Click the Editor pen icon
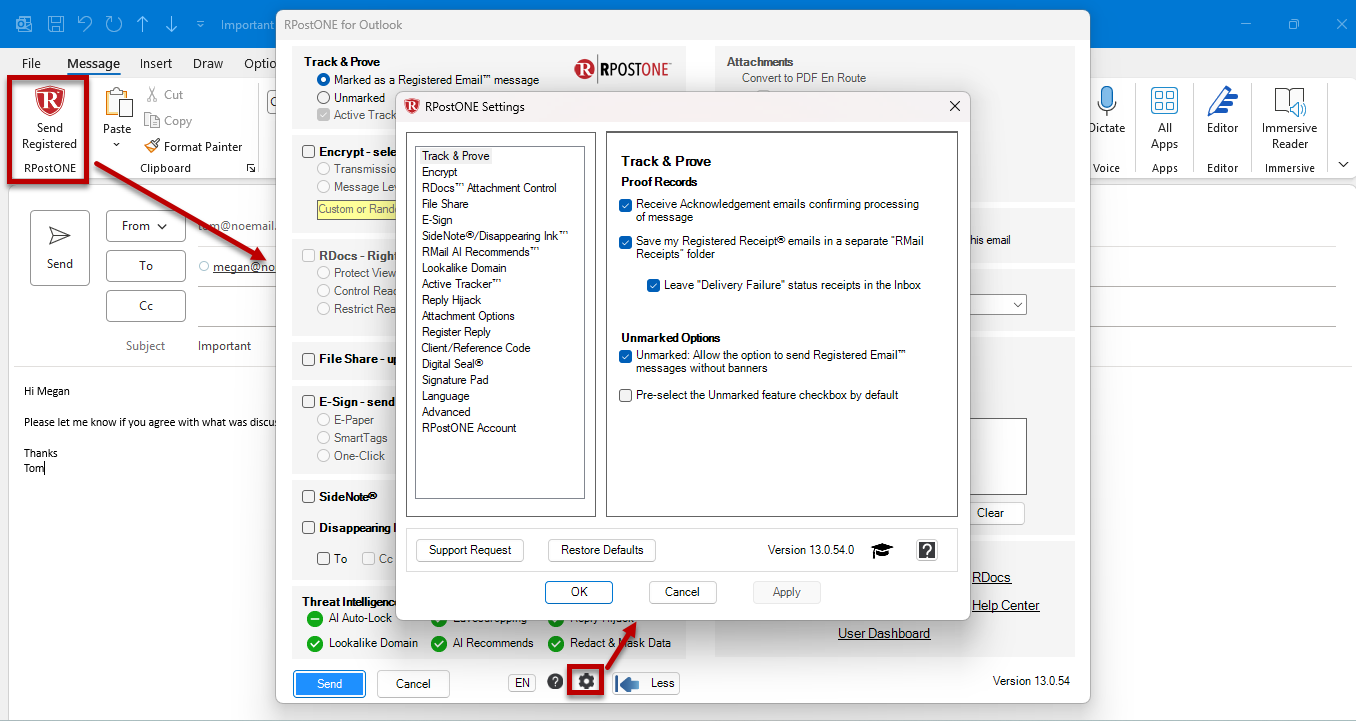This screenshot has height=721, width=1356. 1222,101
